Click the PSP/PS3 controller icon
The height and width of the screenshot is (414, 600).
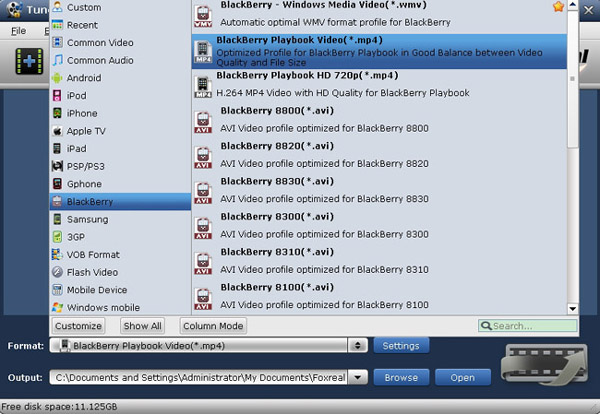57,166
